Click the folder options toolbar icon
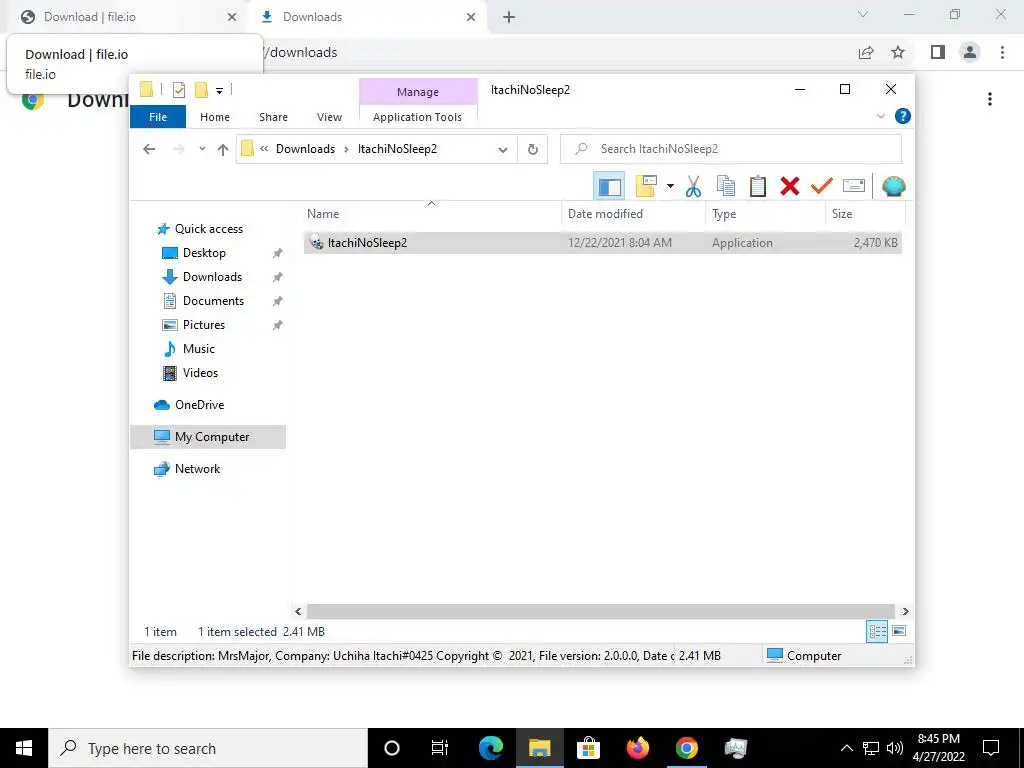This screenshot has width=1024, height=768. pos(646,186)
